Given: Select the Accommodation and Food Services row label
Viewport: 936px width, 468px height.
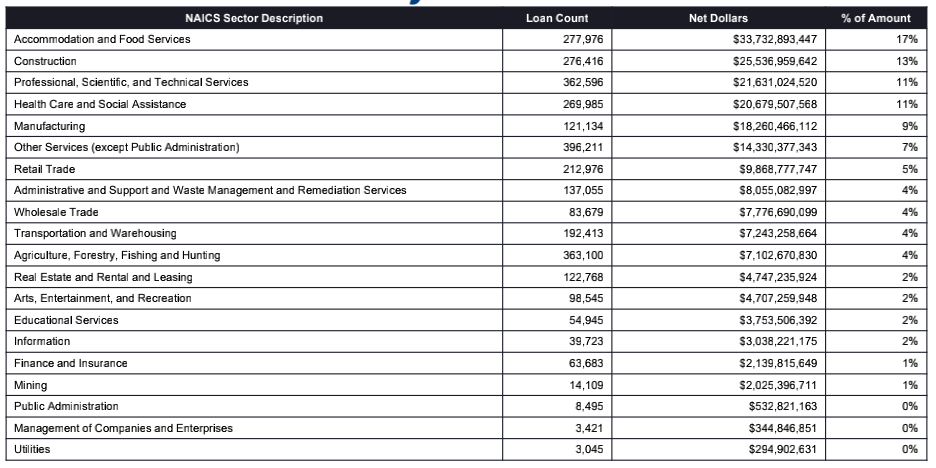Looking at the screenshot, I should click(102, 39).
